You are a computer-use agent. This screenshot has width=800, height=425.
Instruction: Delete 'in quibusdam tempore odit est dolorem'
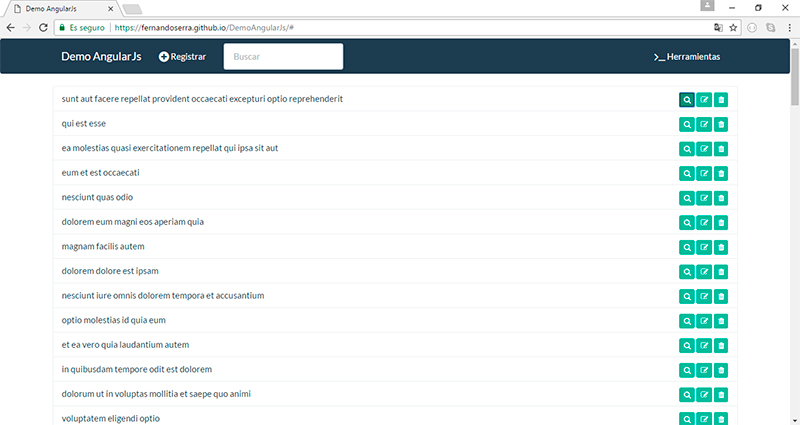pos(721,370)
